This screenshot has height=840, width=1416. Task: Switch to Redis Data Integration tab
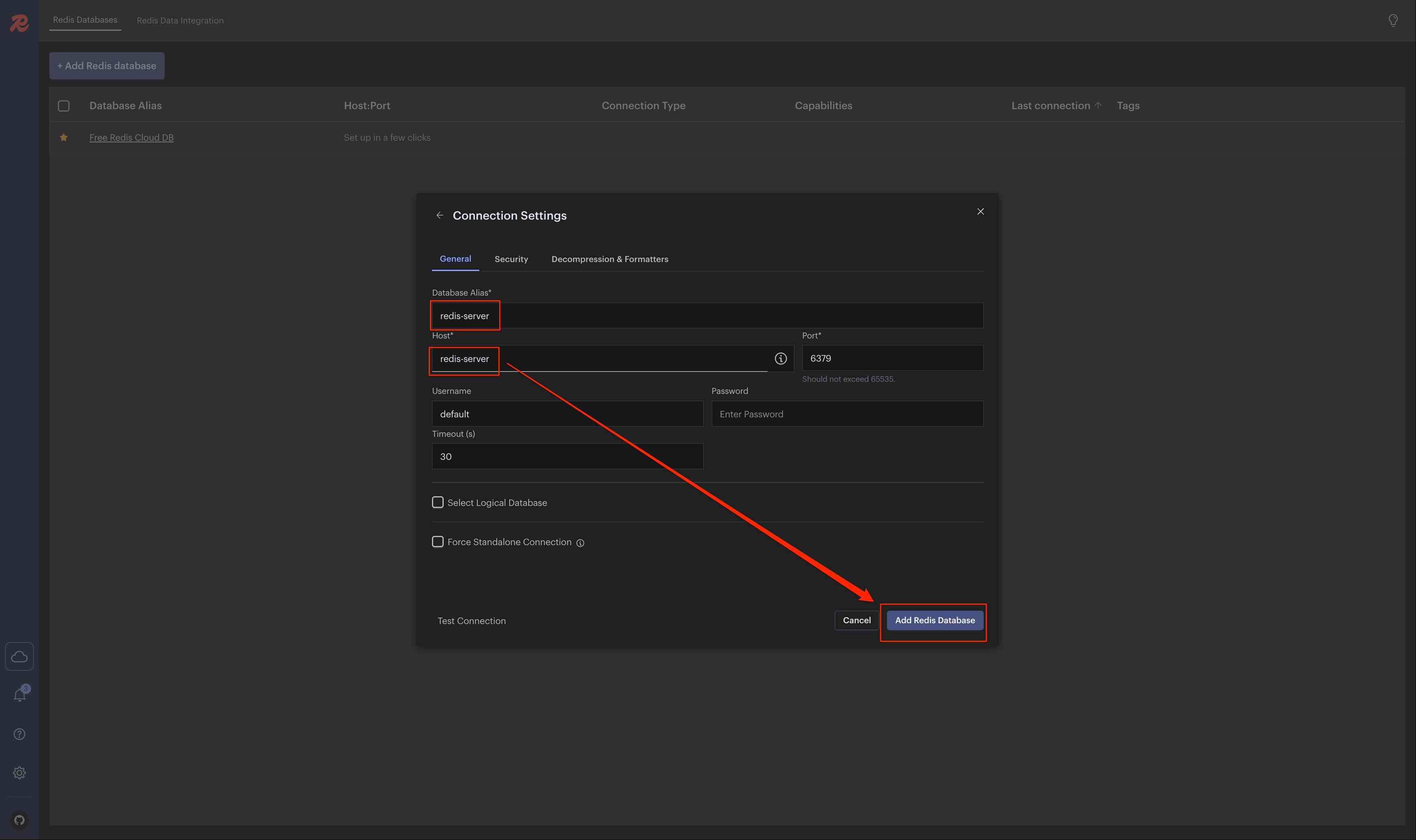tap(180, 20)
